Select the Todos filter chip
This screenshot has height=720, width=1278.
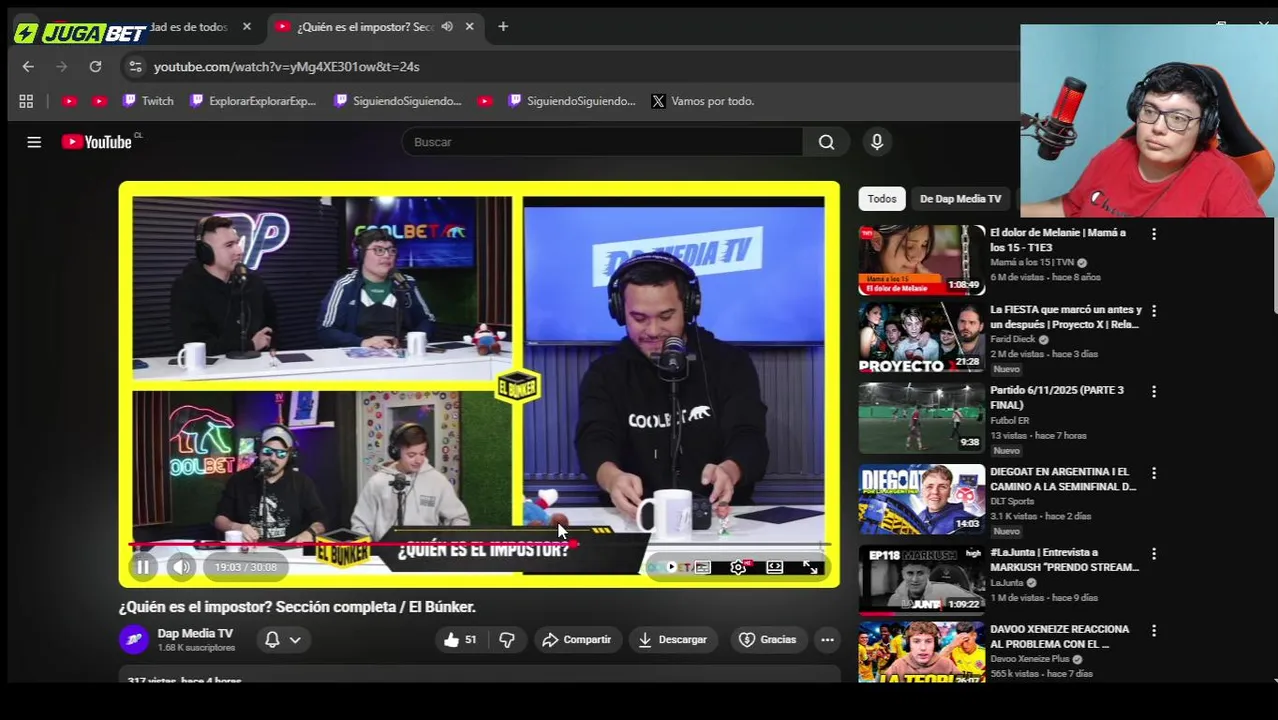(x=882, y=199)
